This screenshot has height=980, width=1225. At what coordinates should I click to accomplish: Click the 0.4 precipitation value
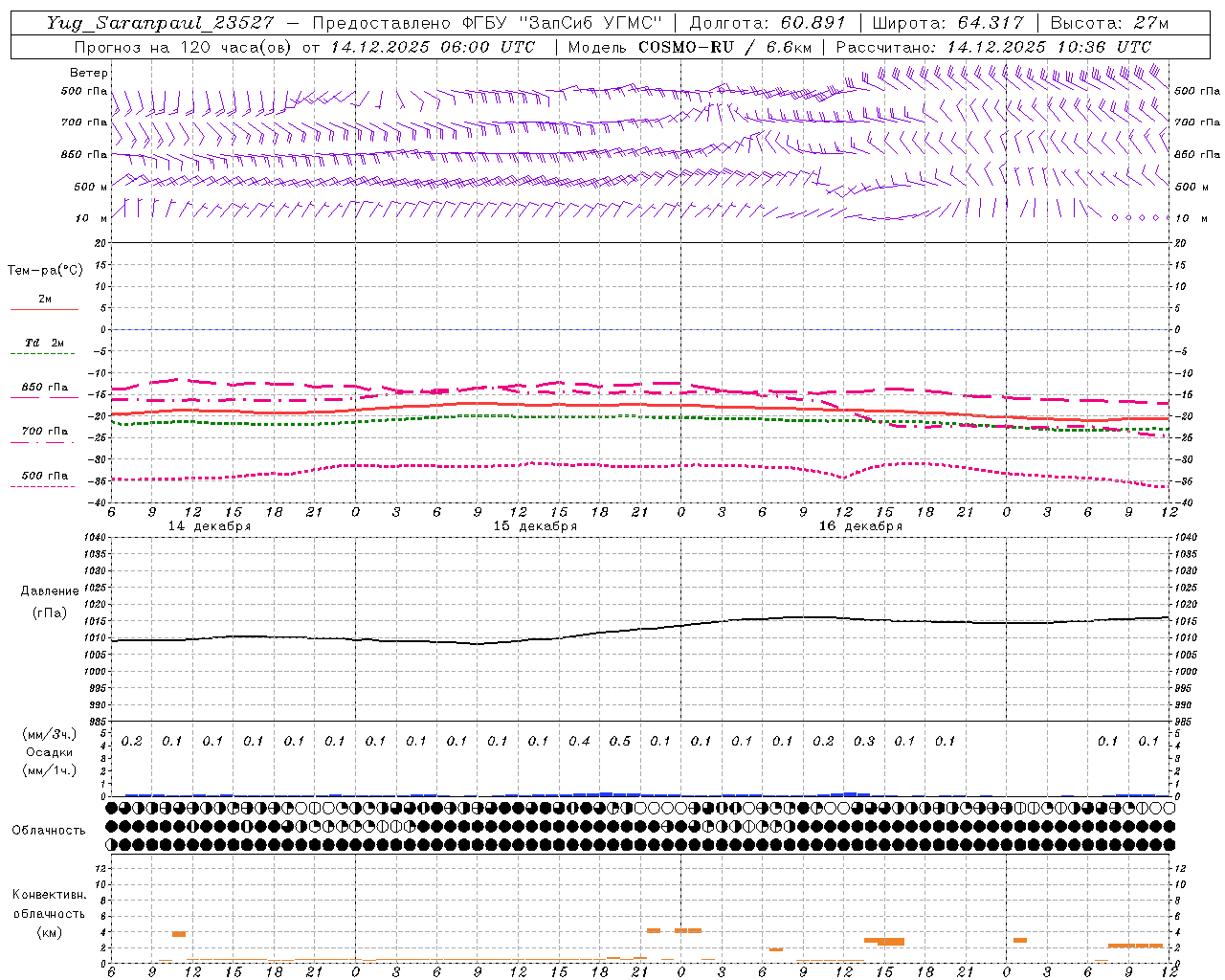pos(579,742)
